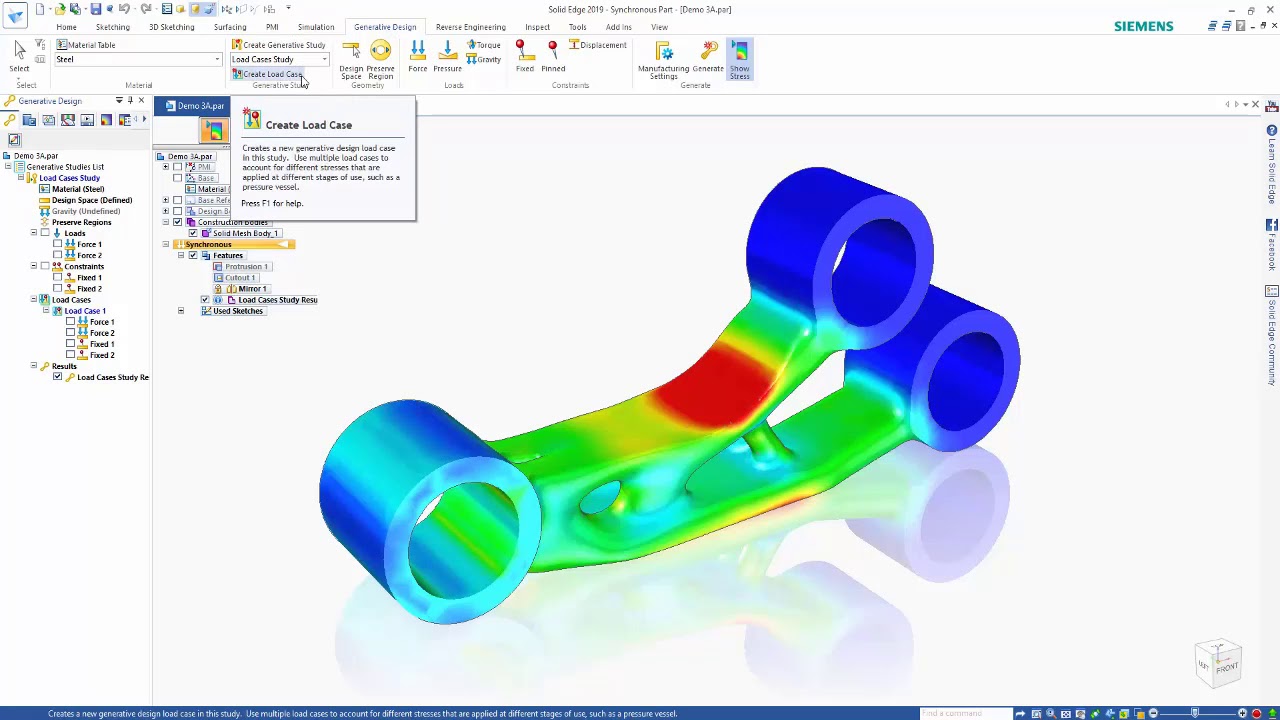Image resolution: width=1280 pixels, height=720 pixels.
Task: Click the stress color-map button in PathFinder
Action: click(213, 130)
